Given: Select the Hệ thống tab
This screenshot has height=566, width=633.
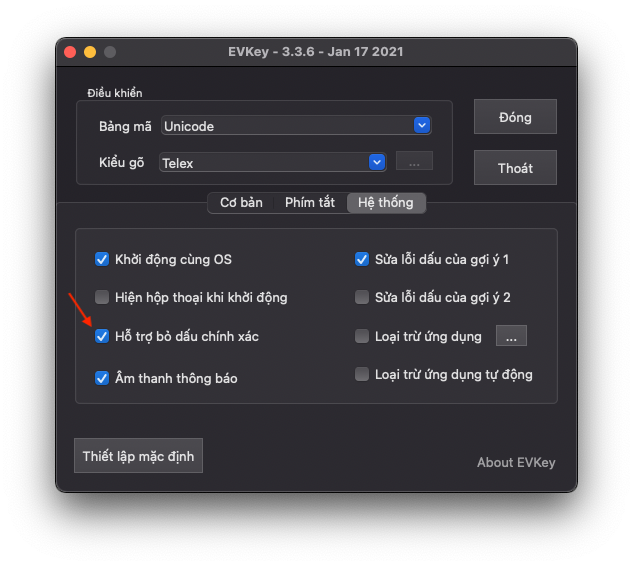Looking at the screenshot, I should point(385,202).
